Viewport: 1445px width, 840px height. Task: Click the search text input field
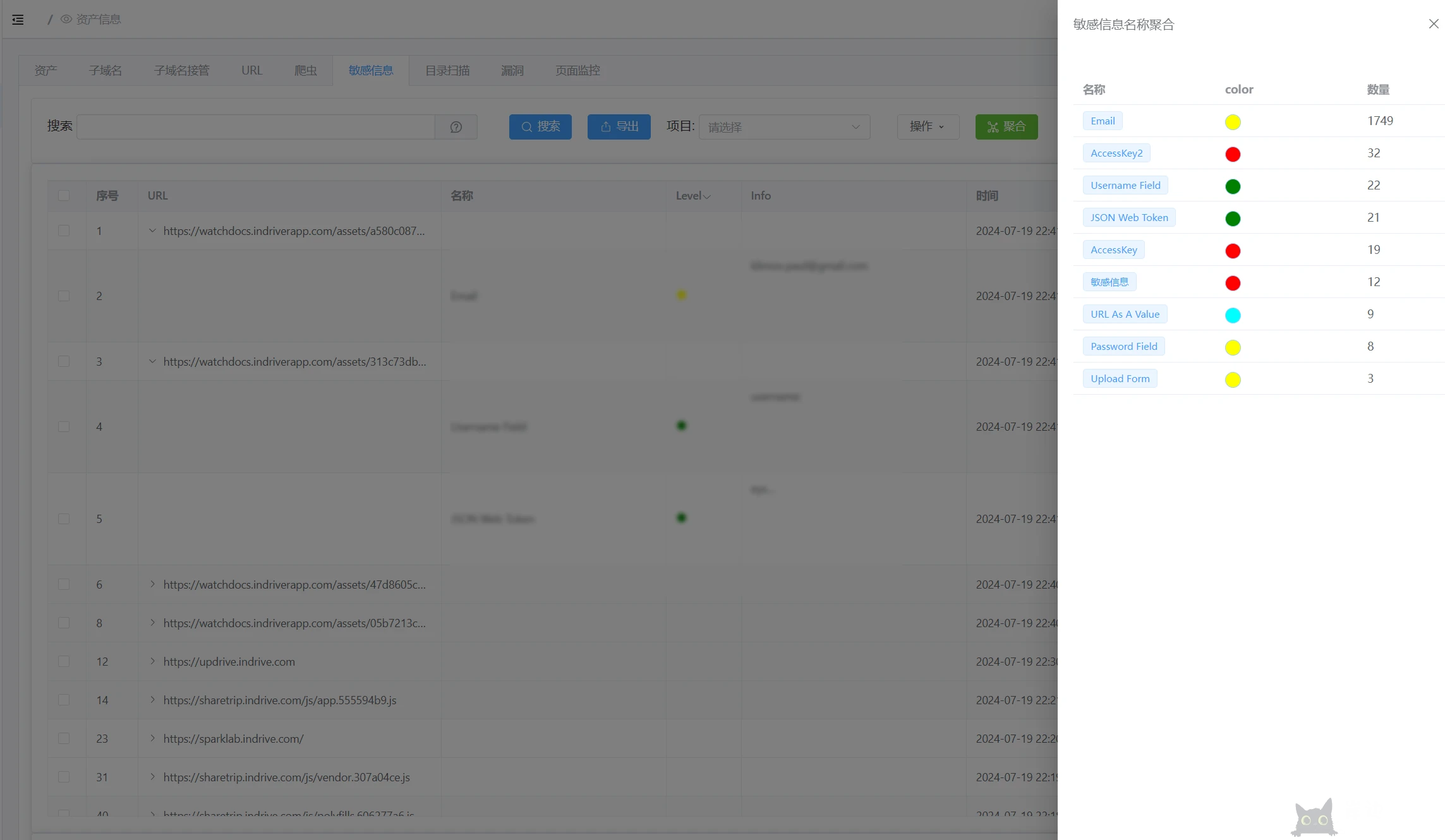pos(255,127)
